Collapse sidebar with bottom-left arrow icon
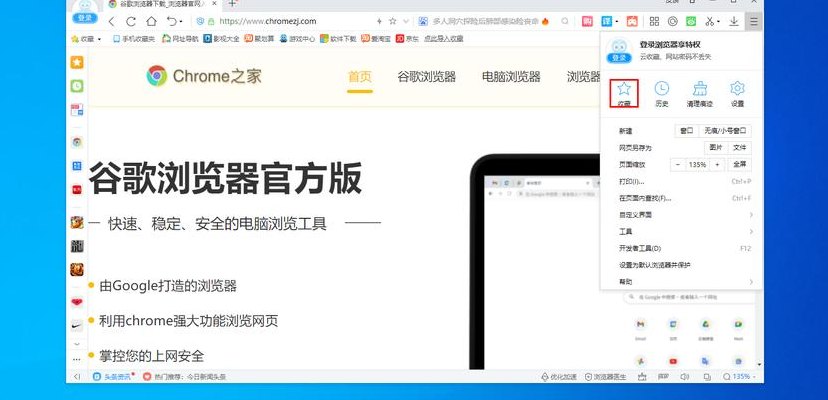828x400 pixels. pos(77,377)
